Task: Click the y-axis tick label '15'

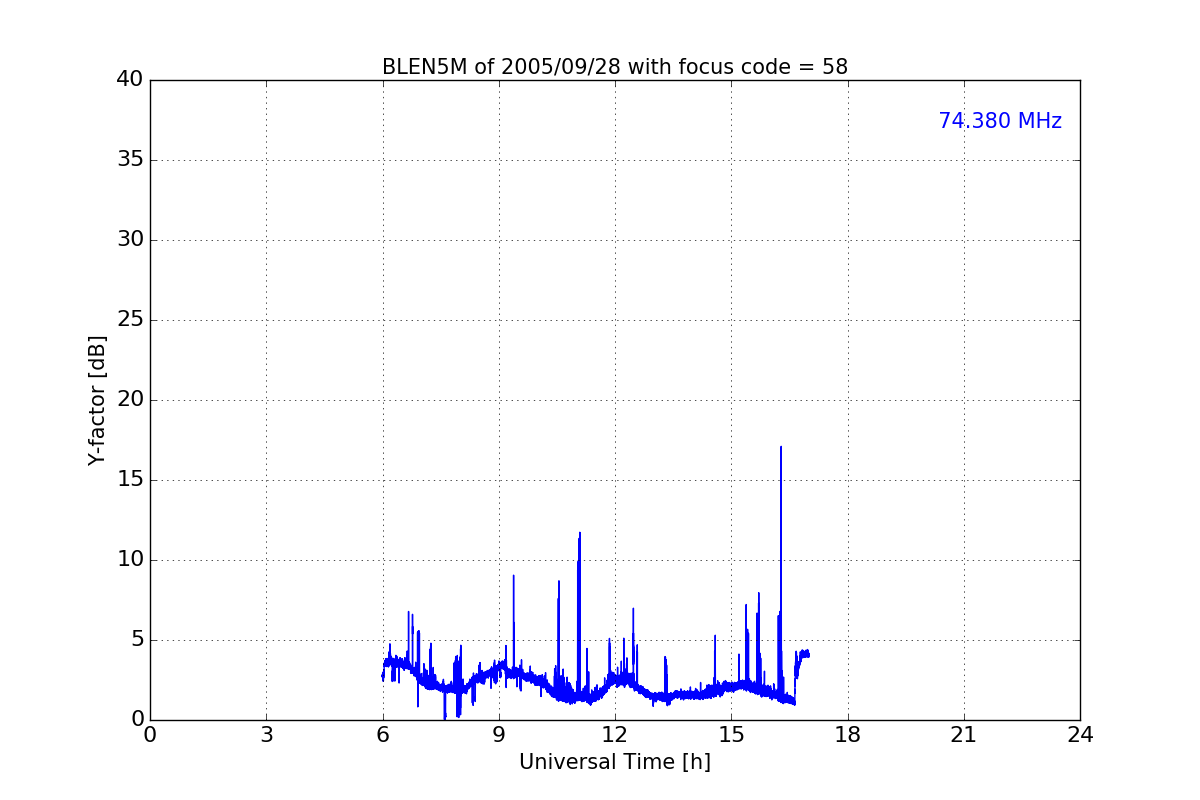Action: 130,480
